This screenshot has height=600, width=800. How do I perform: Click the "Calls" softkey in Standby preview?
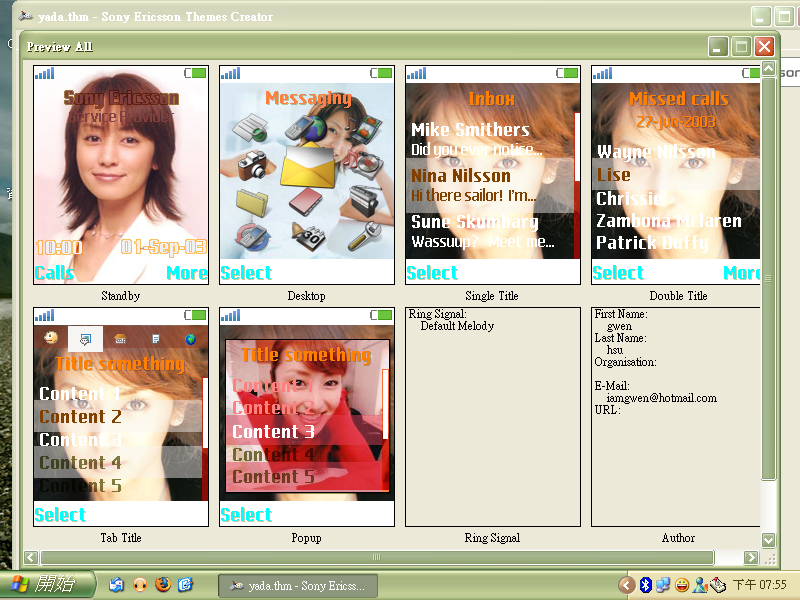coord(54,273)
